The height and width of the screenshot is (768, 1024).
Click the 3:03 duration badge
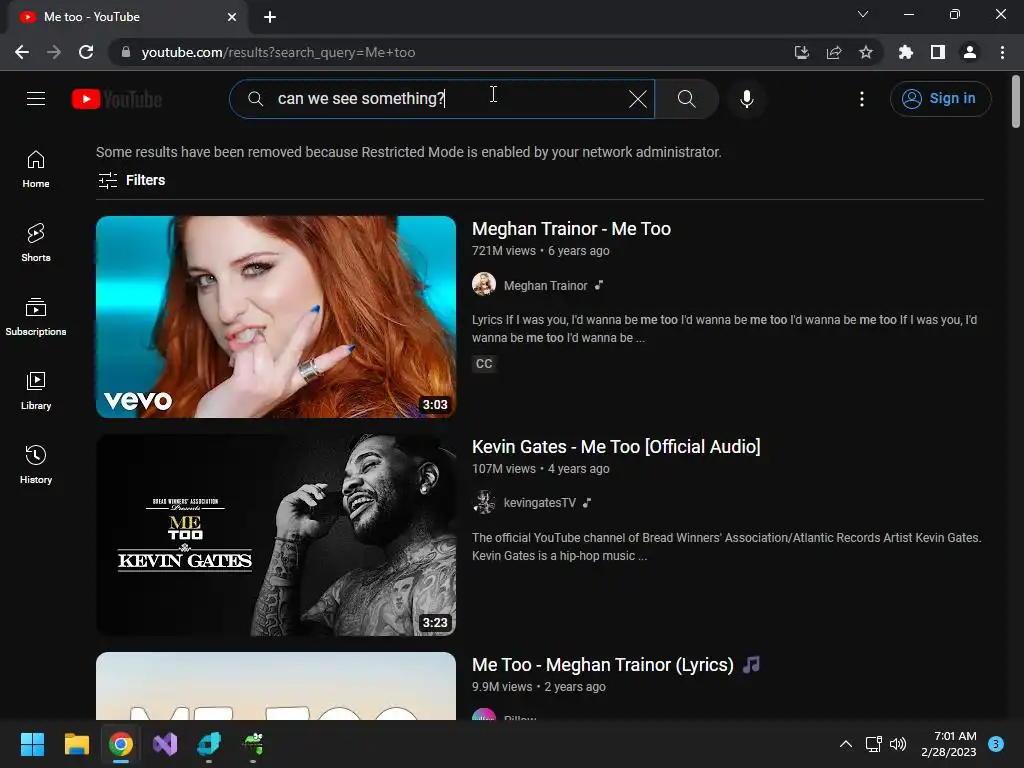435,405
